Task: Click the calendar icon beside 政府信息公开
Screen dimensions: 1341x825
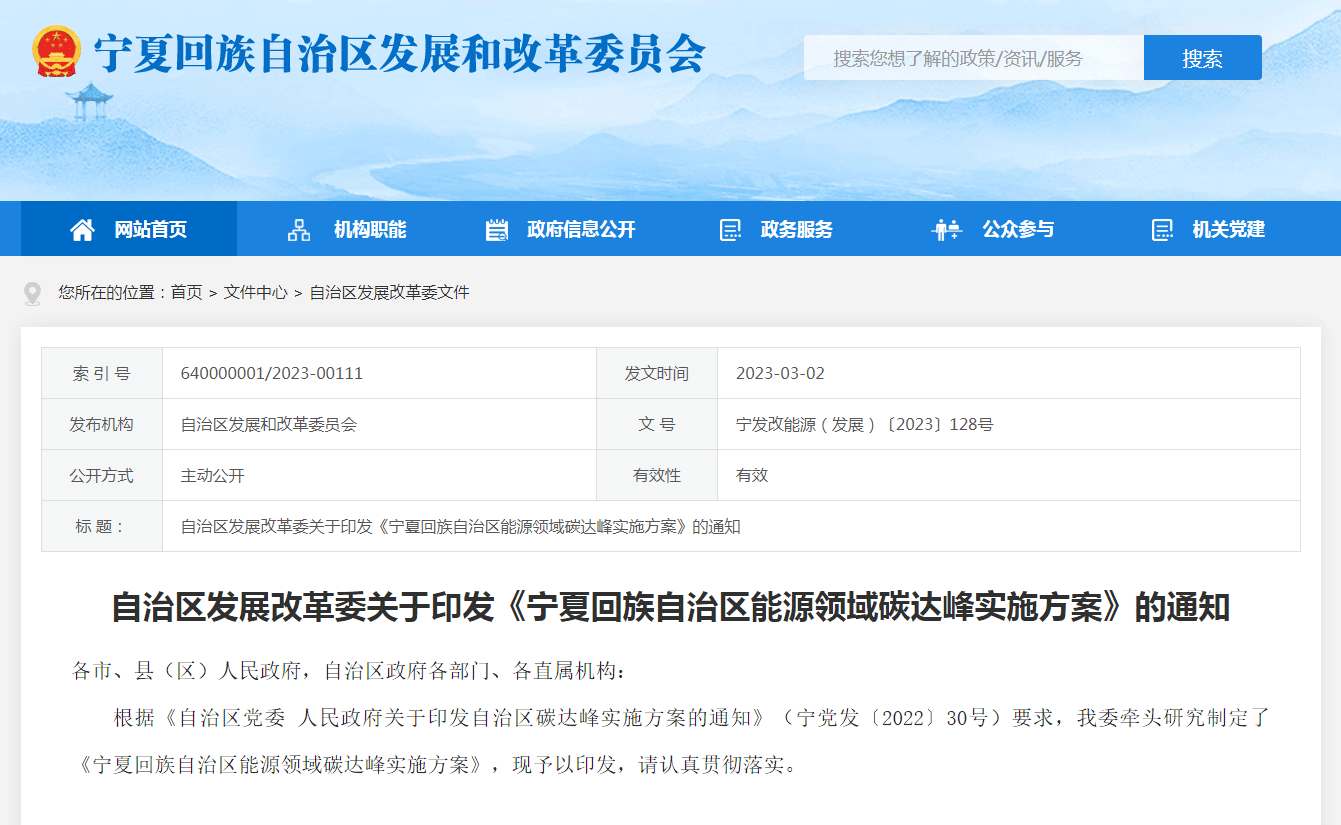Action: [497, 230]
